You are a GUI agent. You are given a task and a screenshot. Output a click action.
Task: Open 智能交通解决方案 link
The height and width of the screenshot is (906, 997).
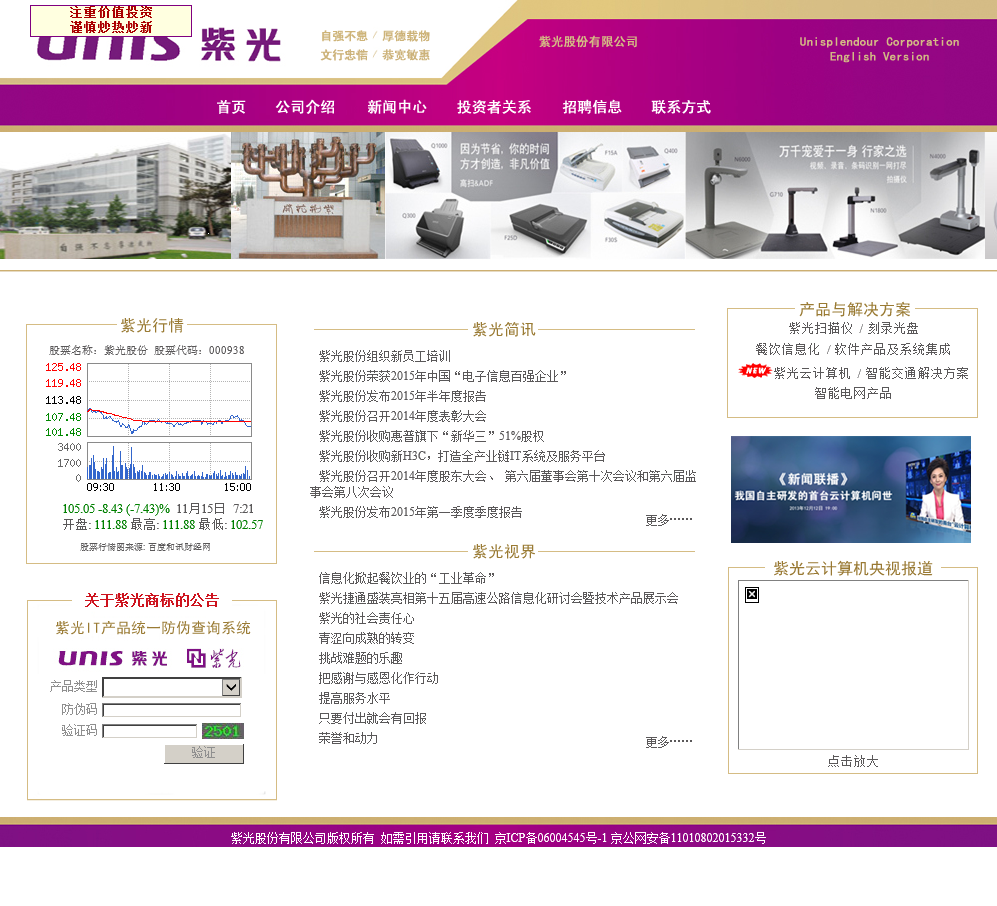point(917,373)
